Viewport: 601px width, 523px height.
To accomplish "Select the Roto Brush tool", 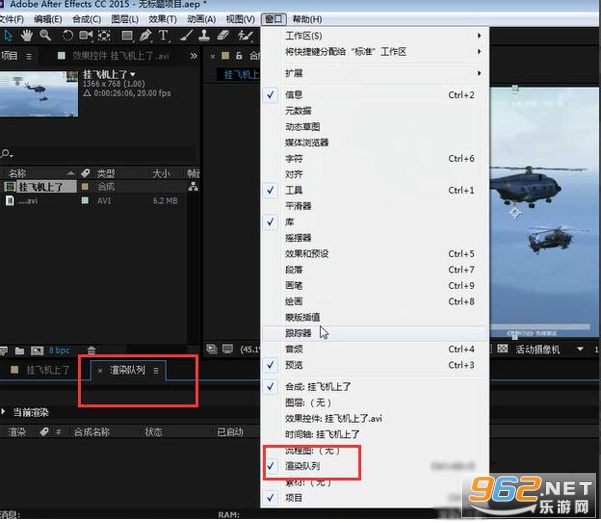I will tap(245, 36).
